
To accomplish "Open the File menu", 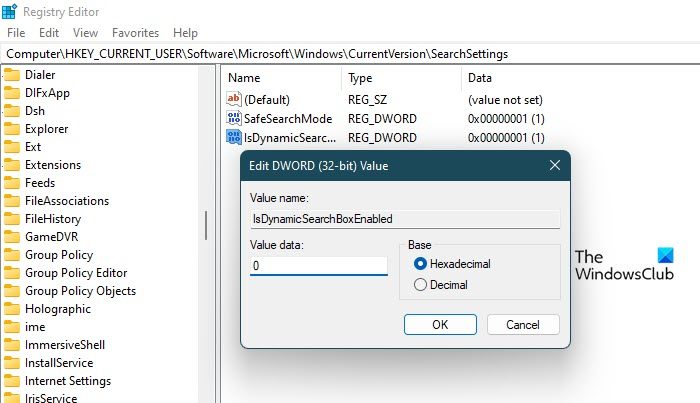I will pos(16,33).
